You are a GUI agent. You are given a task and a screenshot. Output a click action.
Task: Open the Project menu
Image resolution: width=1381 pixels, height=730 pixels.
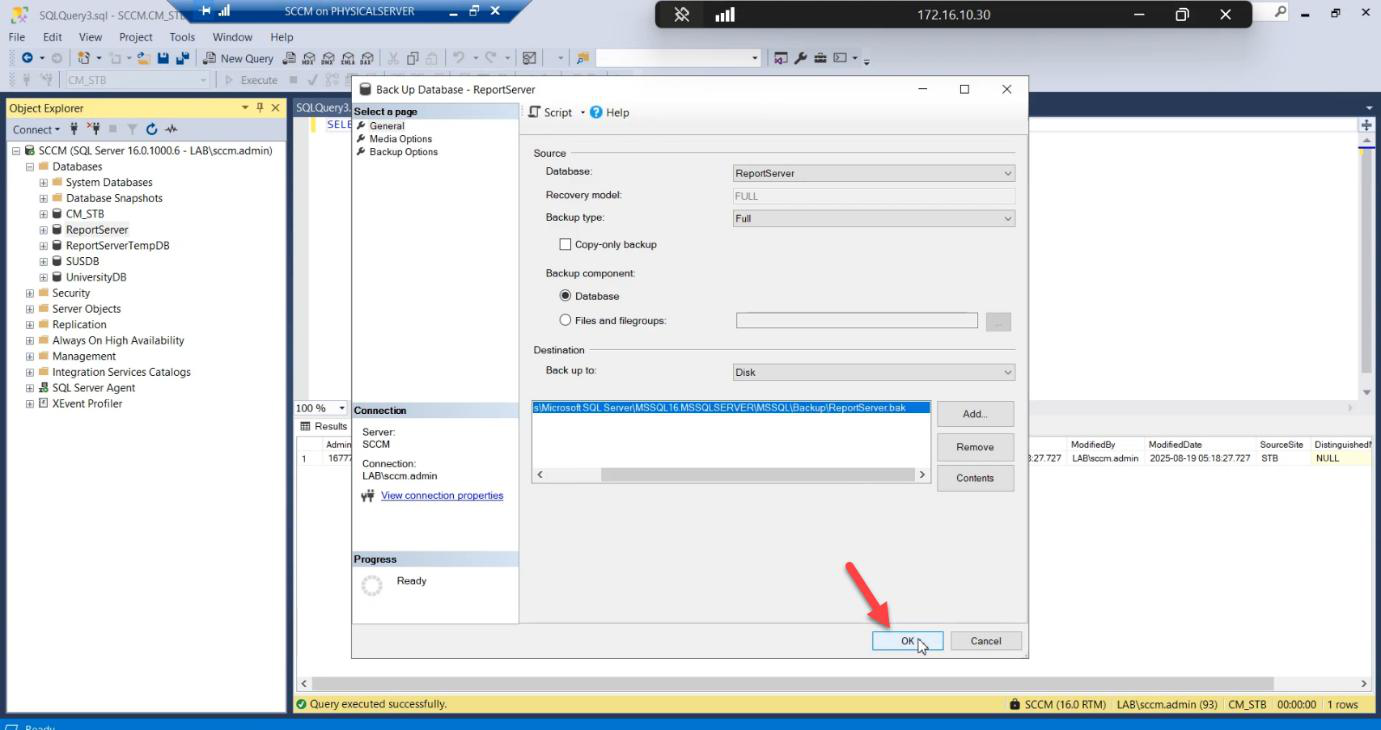pos(136,37)
